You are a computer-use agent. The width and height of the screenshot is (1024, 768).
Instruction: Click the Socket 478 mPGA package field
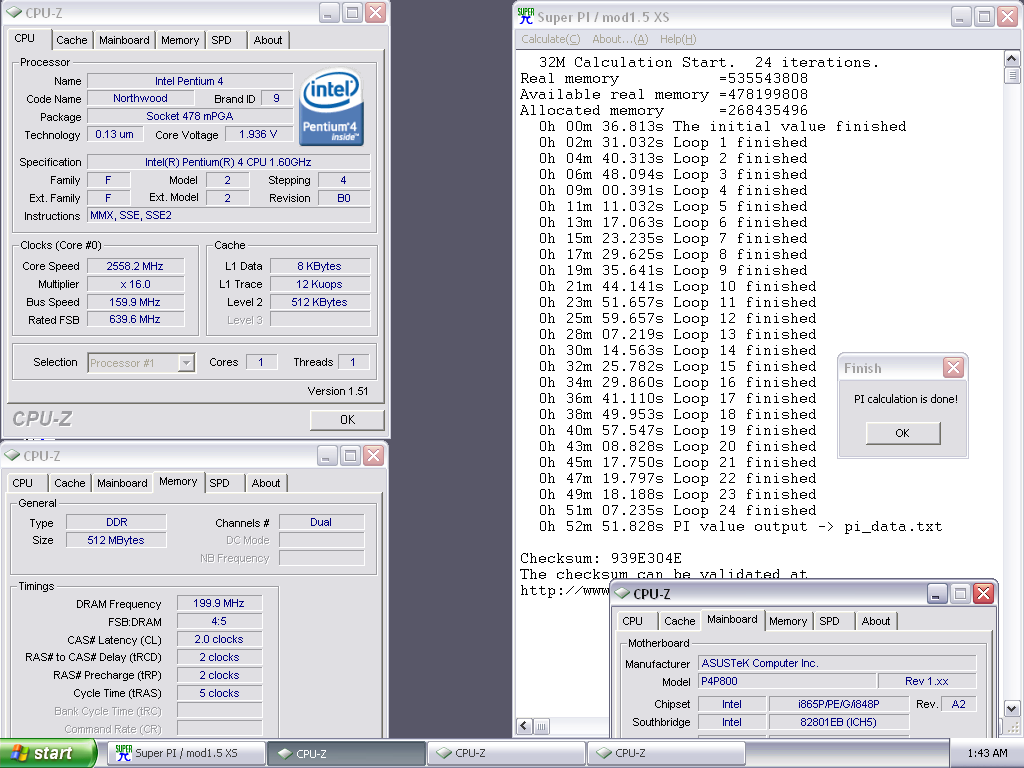[x=190, y=116]
